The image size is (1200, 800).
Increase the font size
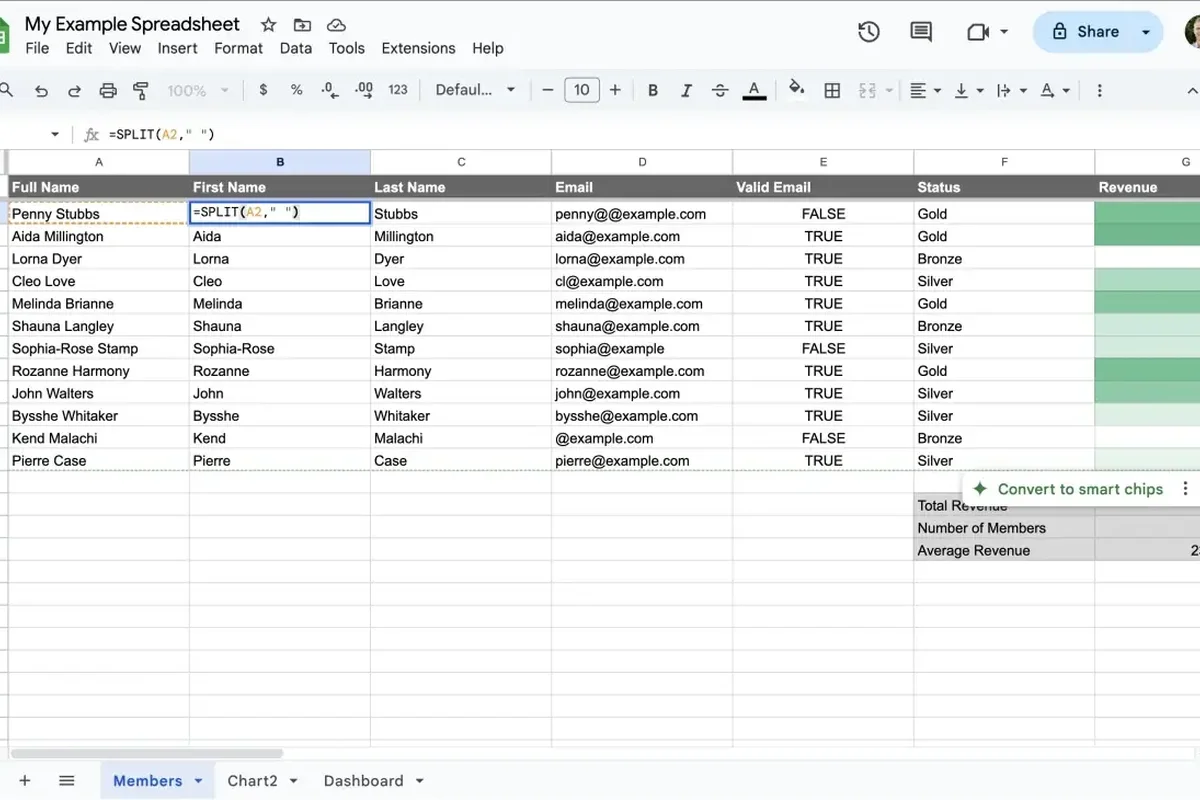pyautogui.click(x=615, y=90)
